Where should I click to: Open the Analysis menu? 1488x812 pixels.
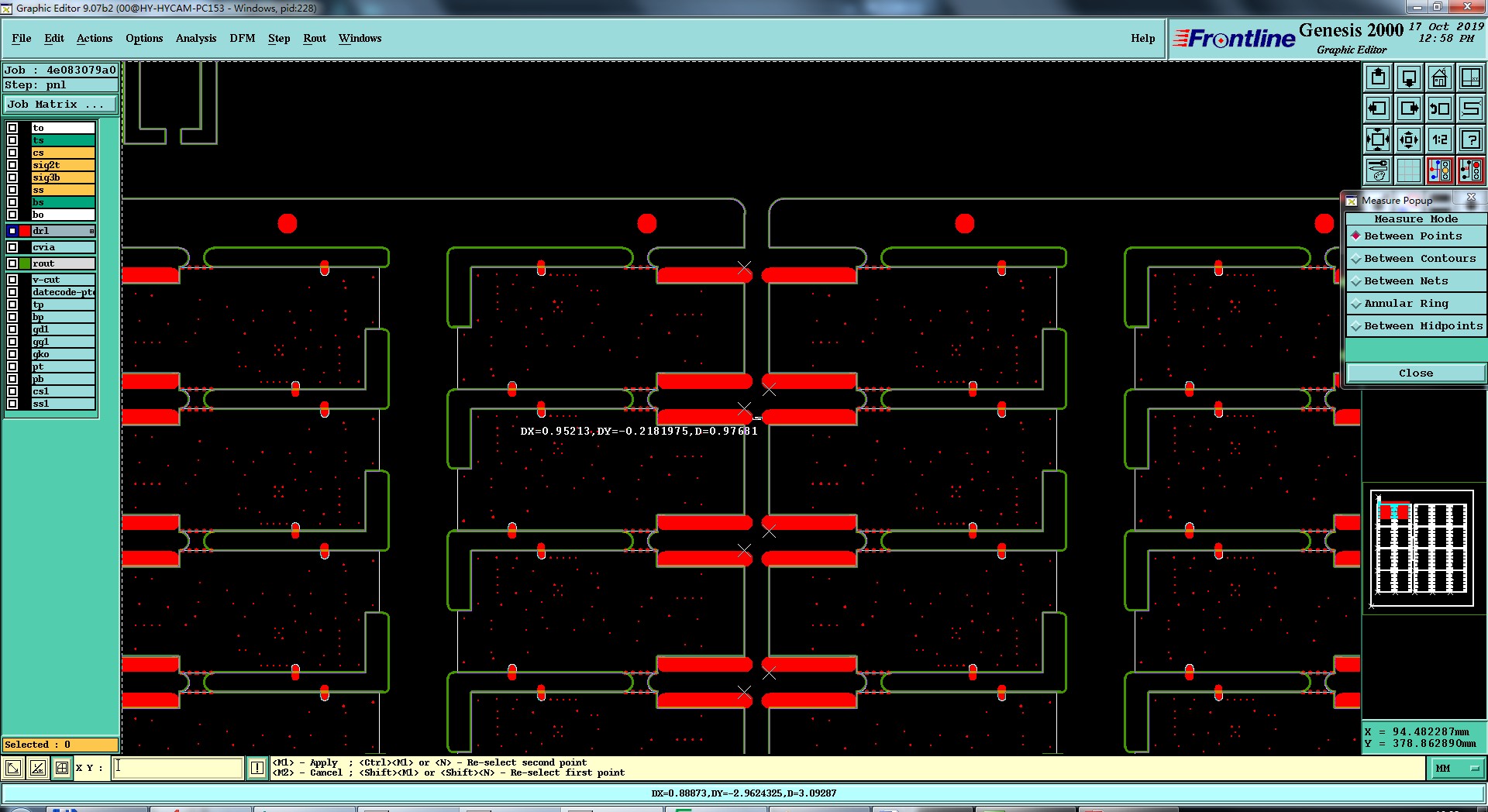tap(196, 38)
